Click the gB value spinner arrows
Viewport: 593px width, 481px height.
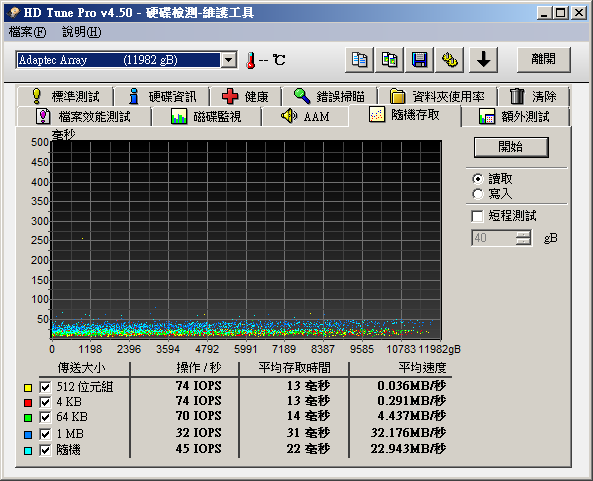tap(523, 238)
